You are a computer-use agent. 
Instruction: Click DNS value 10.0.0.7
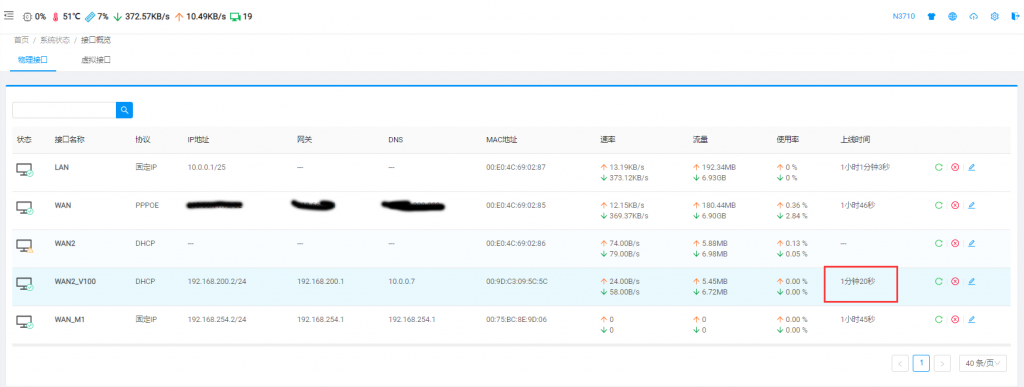pyautogui.click(x=402, y=281)
